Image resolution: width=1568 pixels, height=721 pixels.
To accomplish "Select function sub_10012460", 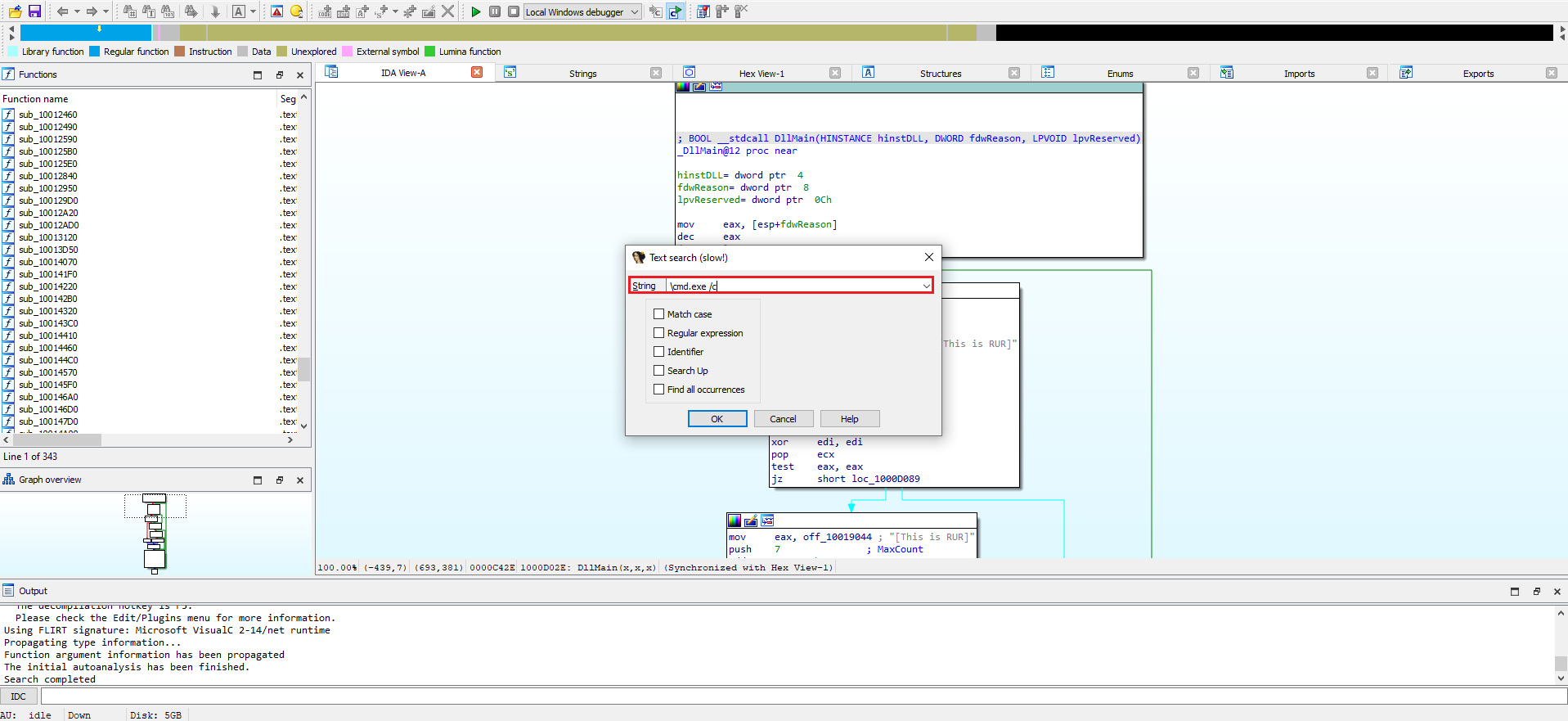I will (x=48, y=115).
